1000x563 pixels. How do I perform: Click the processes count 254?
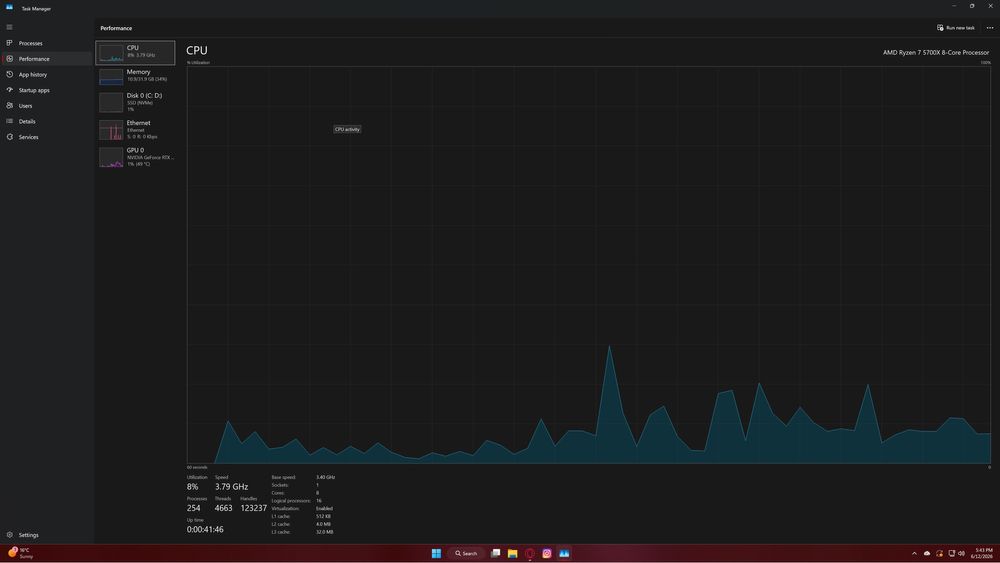(x=193, y=508)
